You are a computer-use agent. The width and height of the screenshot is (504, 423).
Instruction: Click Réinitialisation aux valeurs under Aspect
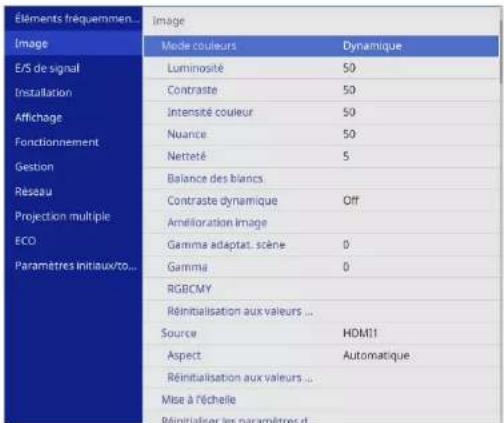click(321, 377)
